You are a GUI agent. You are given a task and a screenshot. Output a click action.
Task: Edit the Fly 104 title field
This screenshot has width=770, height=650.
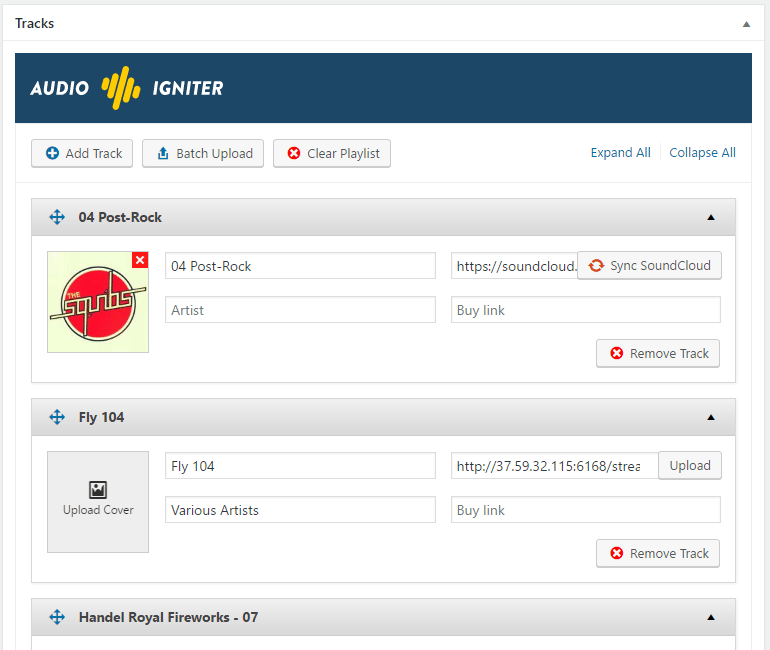(300, 465)
